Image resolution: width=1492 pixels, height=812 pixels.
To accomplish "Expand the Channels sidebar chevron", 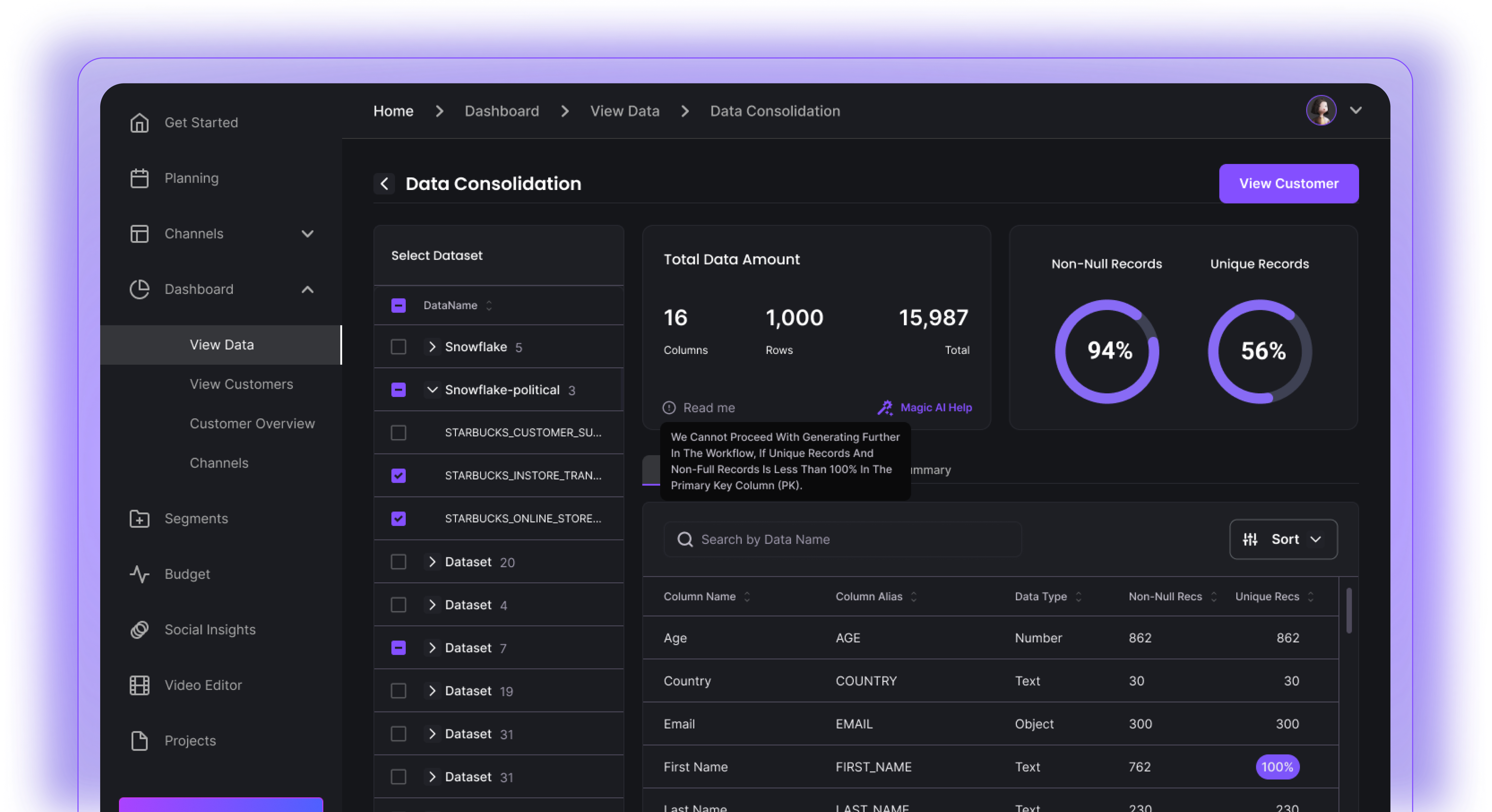I will pyautogui.click(x=308, y=234).
